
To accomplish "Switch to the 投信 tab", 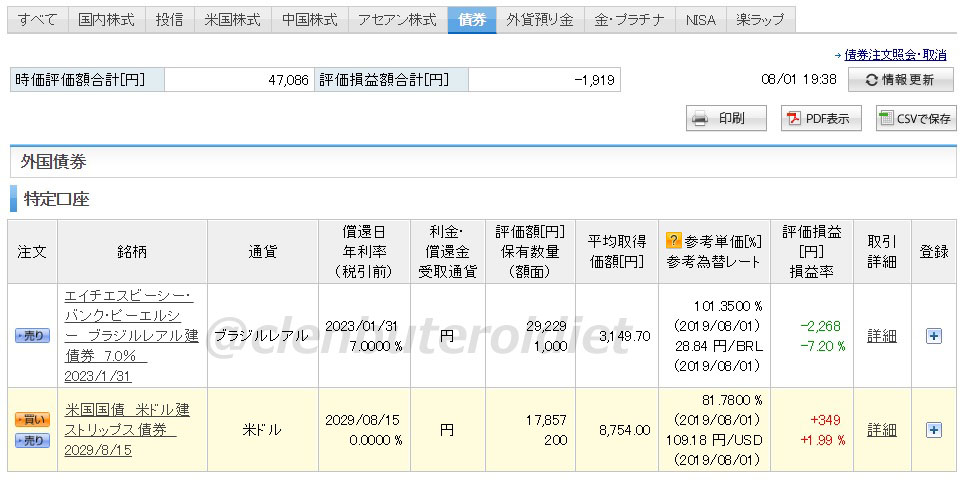I will pyautogui.click(x=170, y=20).
